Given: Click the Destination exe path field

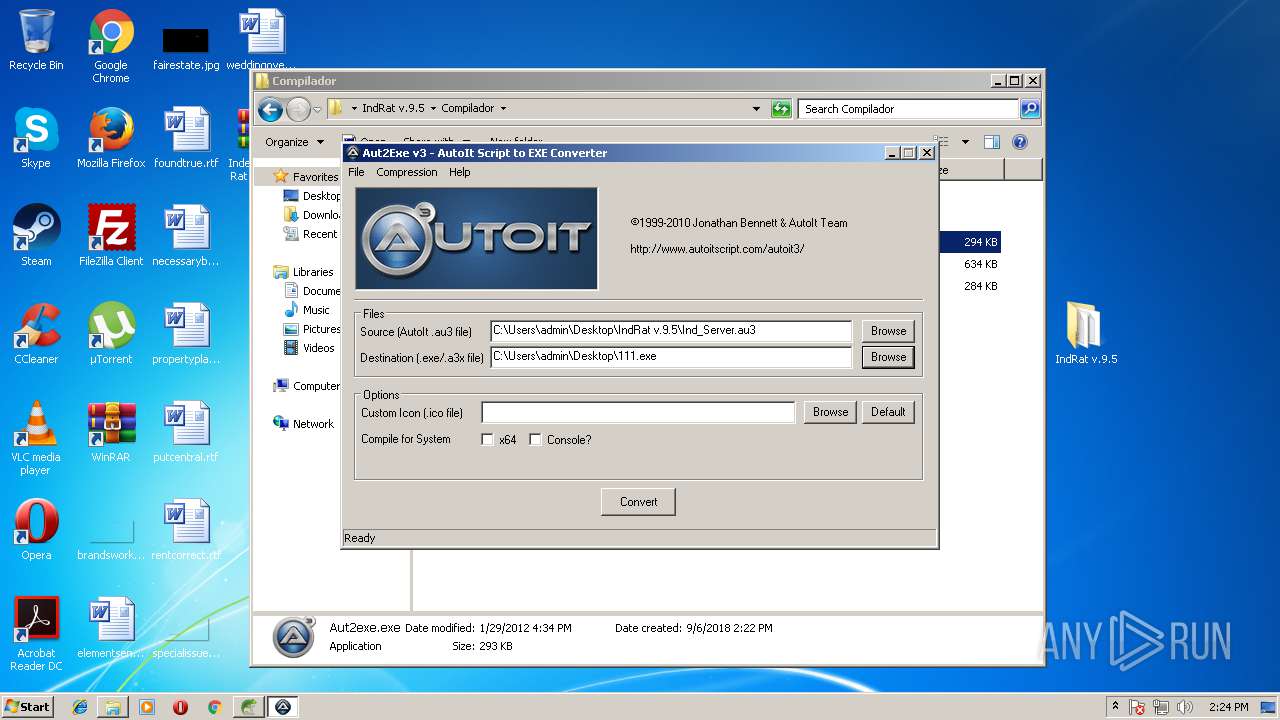Looking at the screenshot, I should [x=671, y=357].
